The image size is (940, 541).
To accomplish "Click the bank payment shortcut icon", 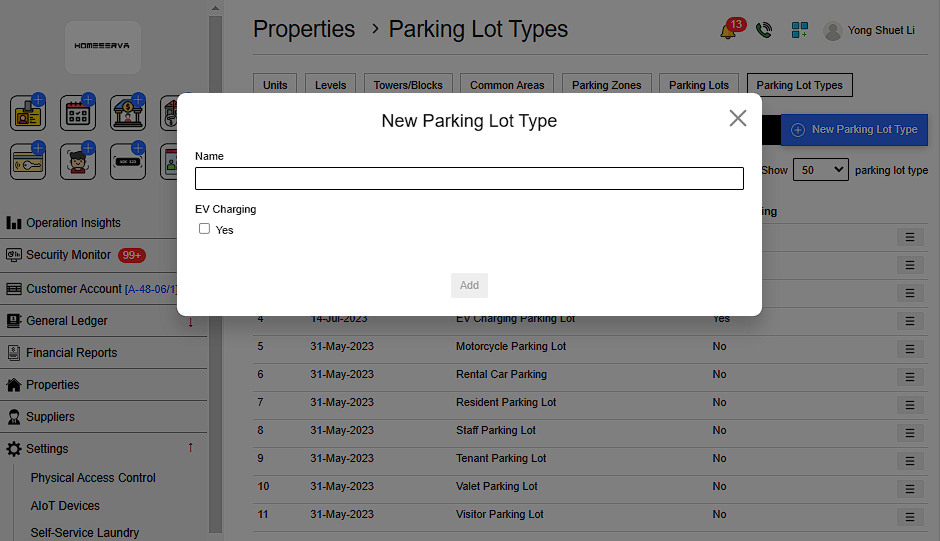I will (x=128, y=113).
